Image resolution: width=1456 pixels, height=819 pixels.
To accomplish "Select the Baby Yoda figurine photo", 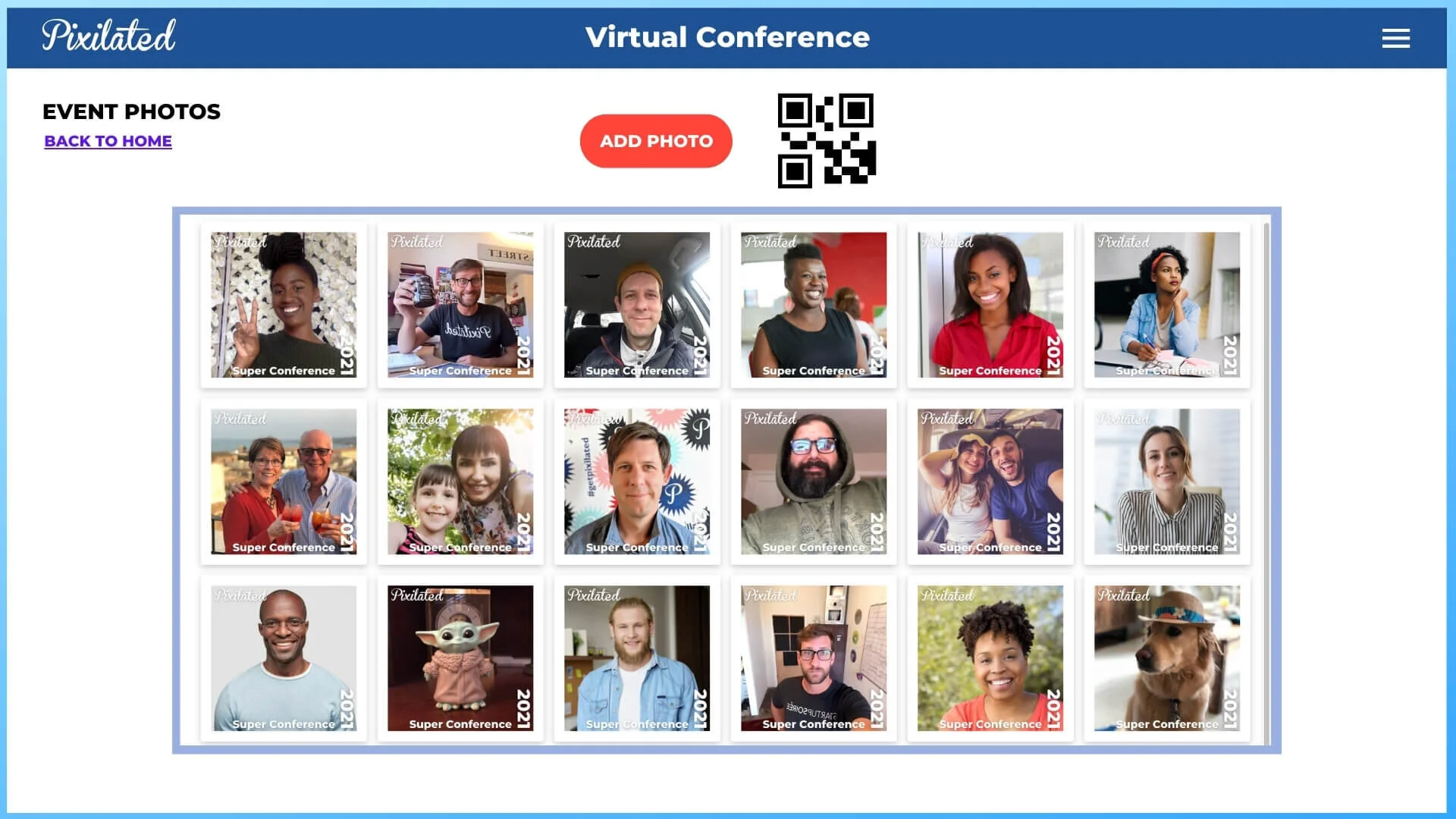I will [x=460, y=658].
